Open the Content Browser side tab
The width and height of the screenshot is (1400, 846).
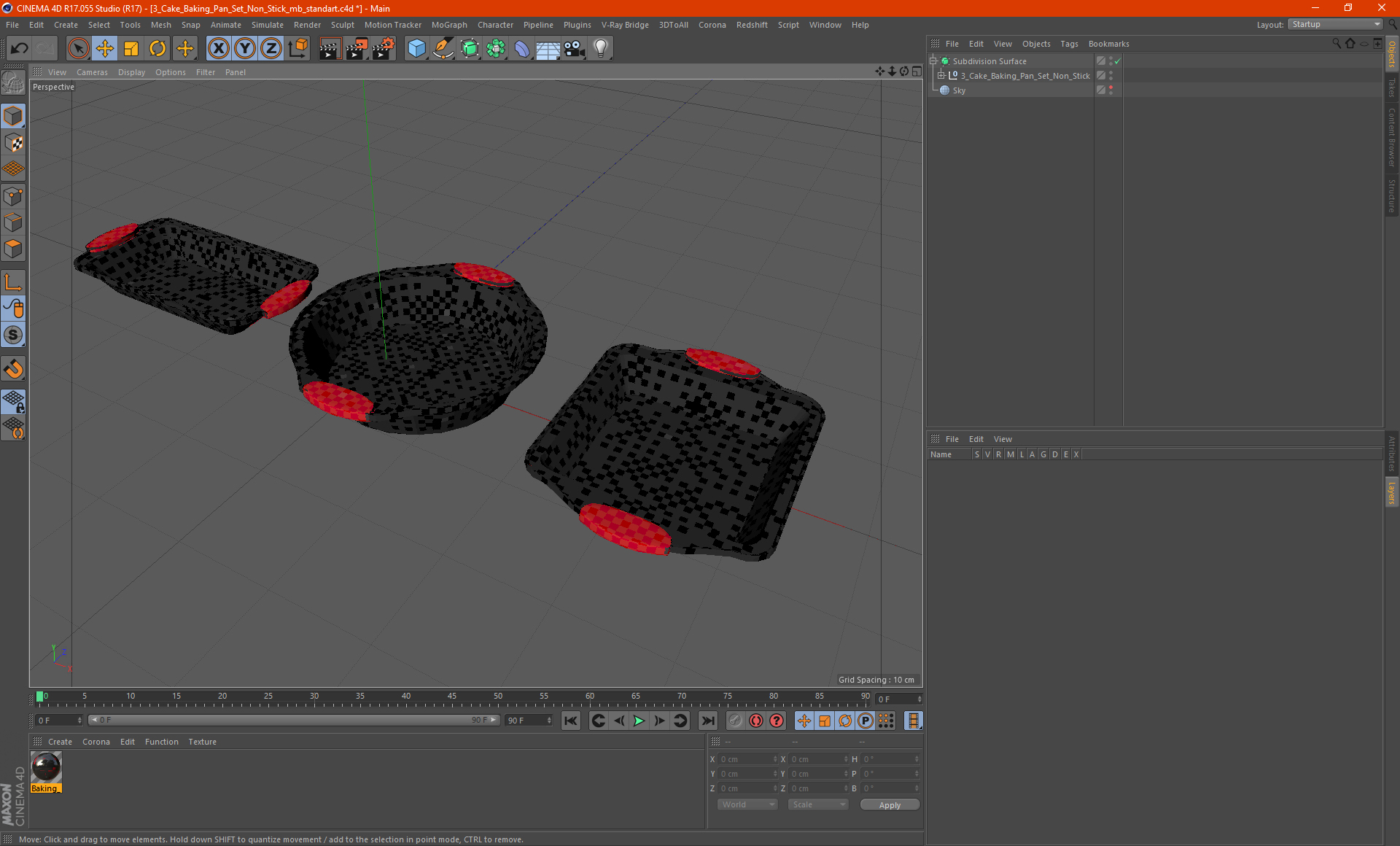(x=1391, y=137)
